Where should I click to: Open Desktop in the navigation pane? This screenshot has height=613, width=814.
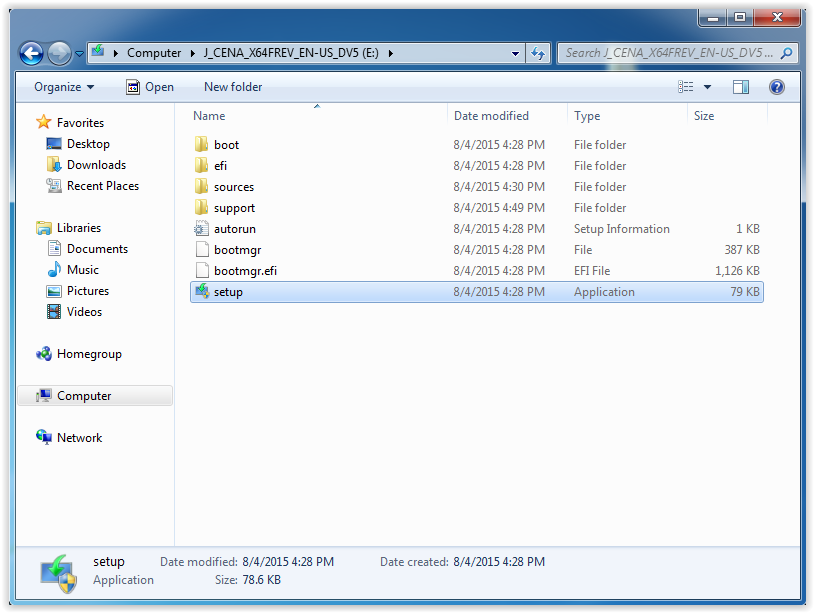tap(88, 144)
